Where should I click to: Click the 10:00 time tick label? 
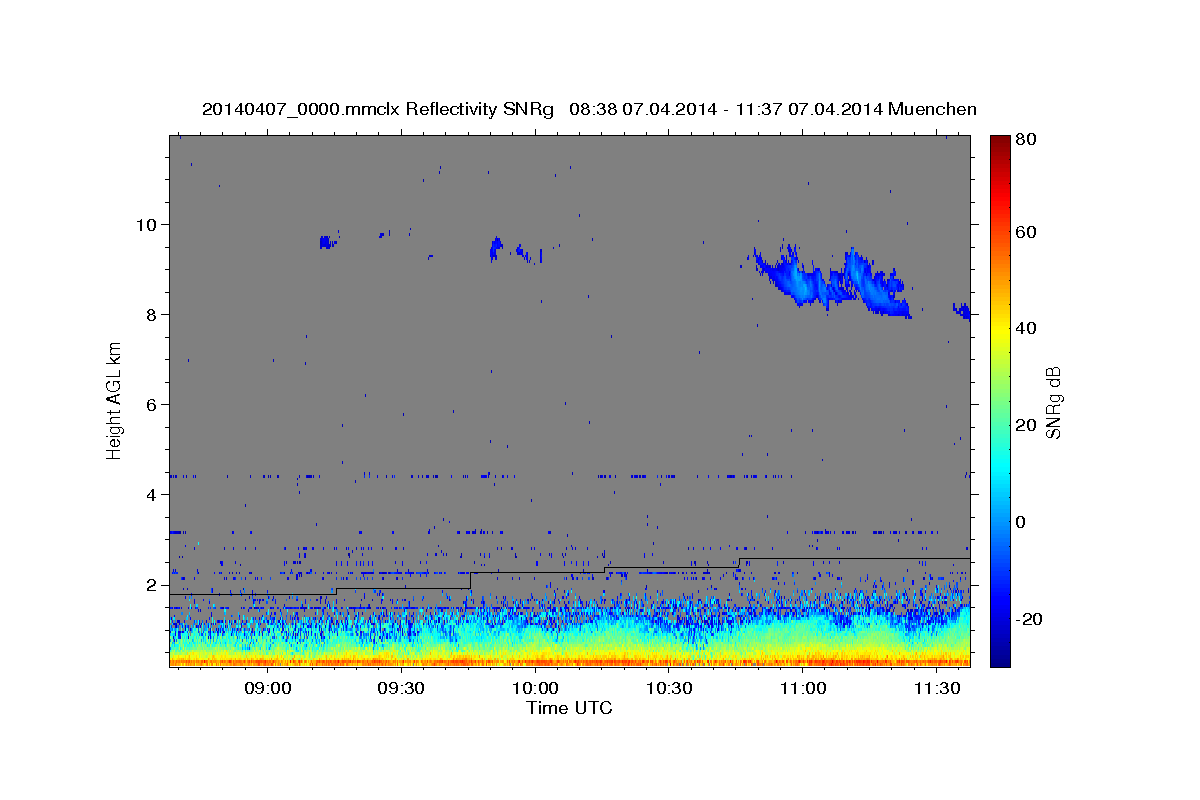[x=535, y=689]
